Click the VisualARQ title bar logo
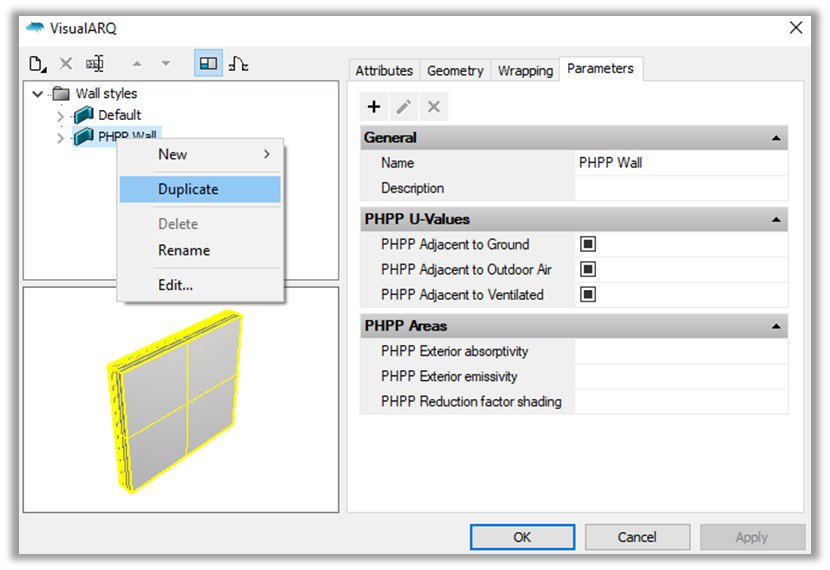830x570 pixels. click(35, 28)
